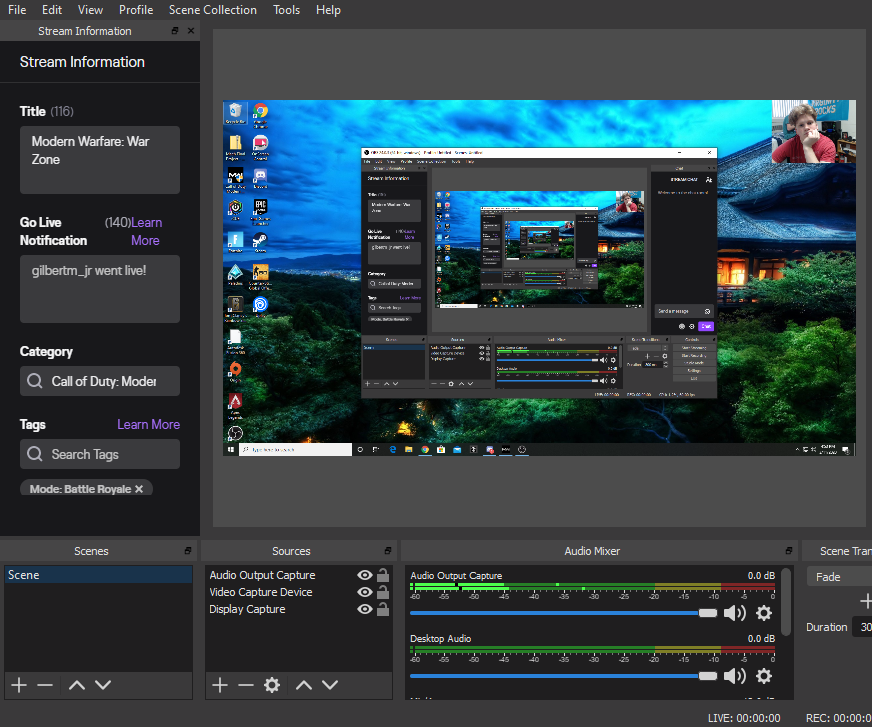Remove the selected source using minus icon
The image size is (872, 727).
tap(245, 685)
